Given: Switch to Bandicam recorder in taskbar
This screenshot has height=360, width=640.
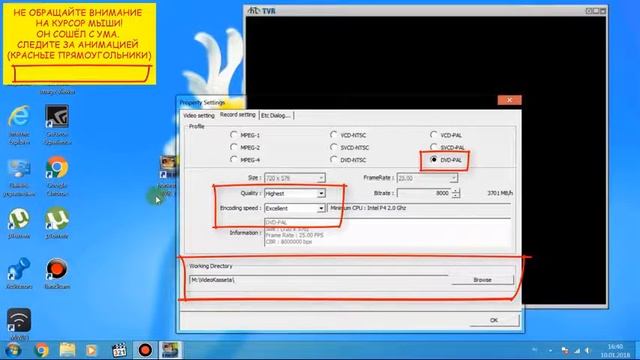Looking at the screenshot, I should coord(145,350).
